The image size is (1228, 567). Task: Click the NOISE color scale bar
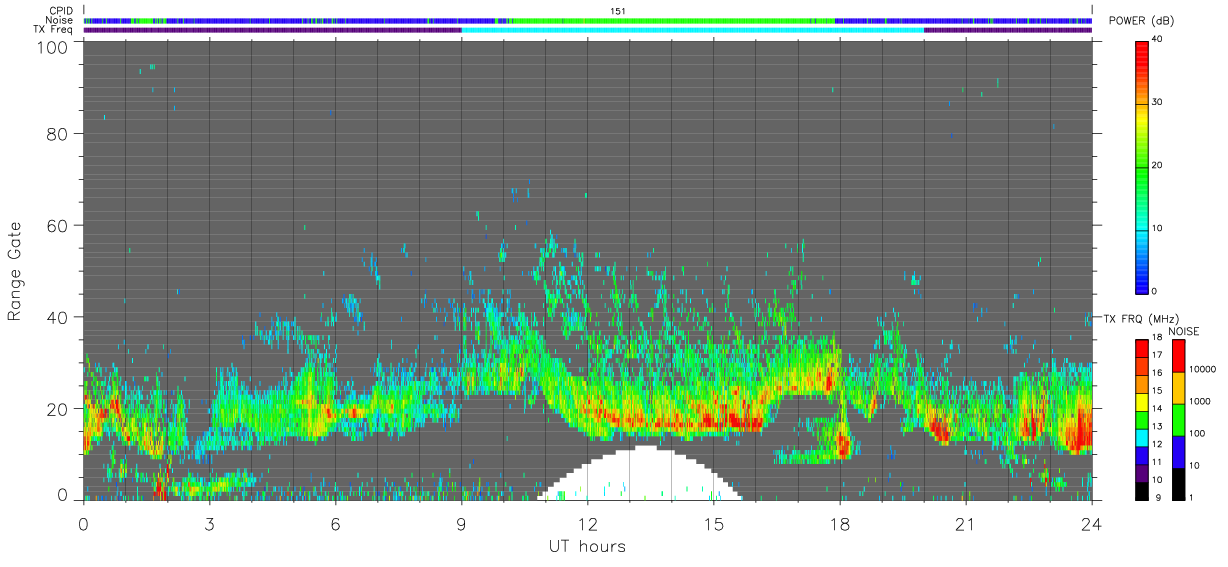click(x=1178, y=420)
